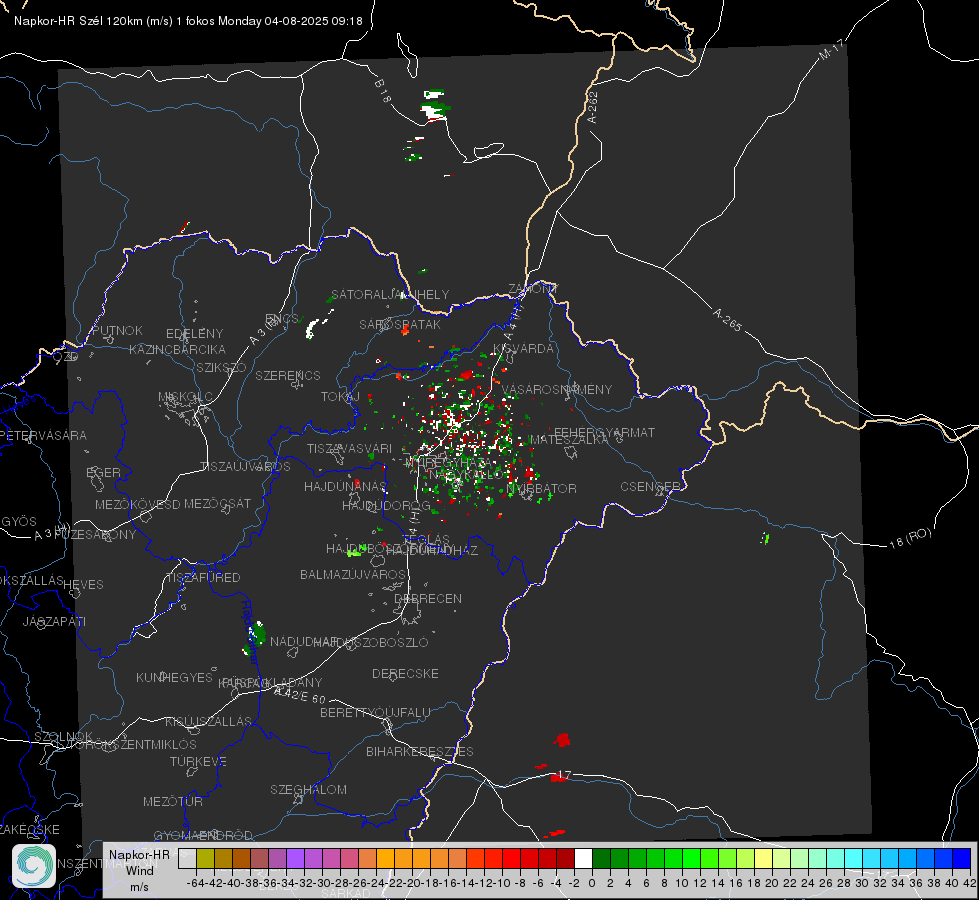Click the MEZŐCSÁT label
Viewport: 979px width, 900px height.
click(x=217, y=503)
